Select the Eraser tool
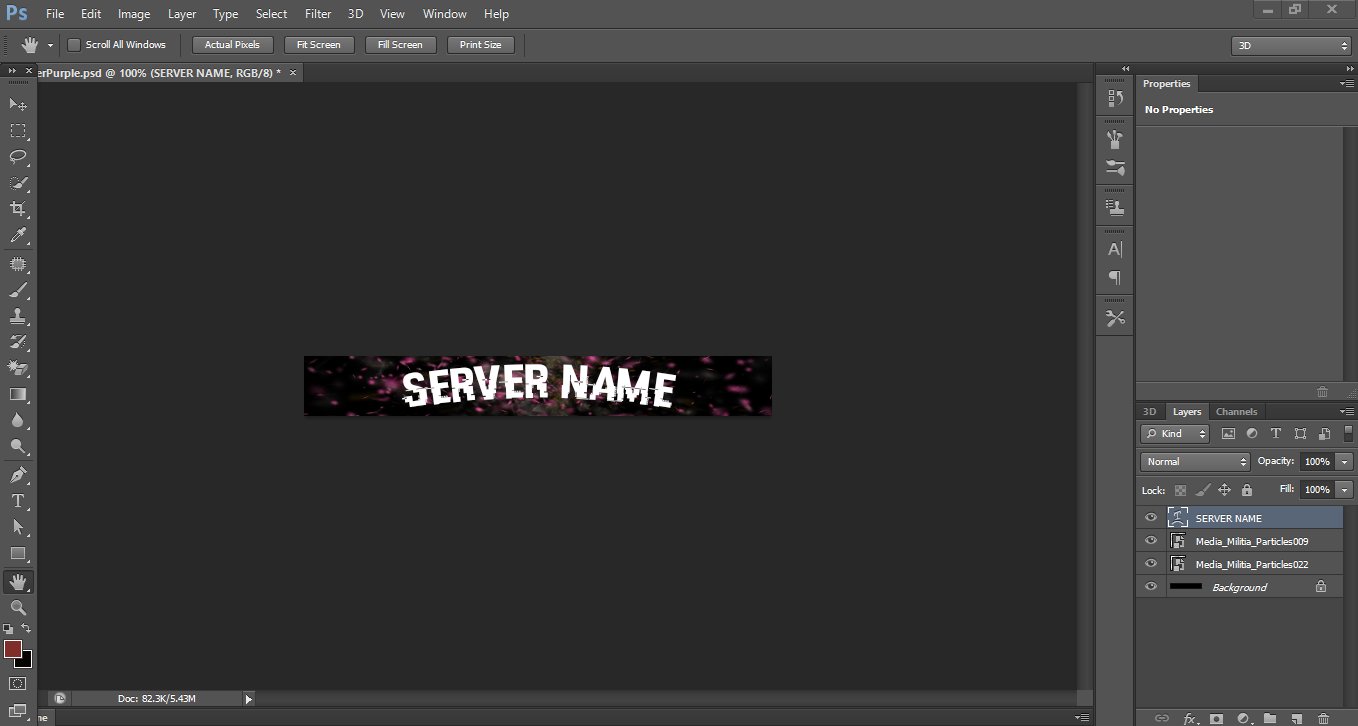Image resolution: width=1358 pixels, height=726 pixels. pos(18,369)
